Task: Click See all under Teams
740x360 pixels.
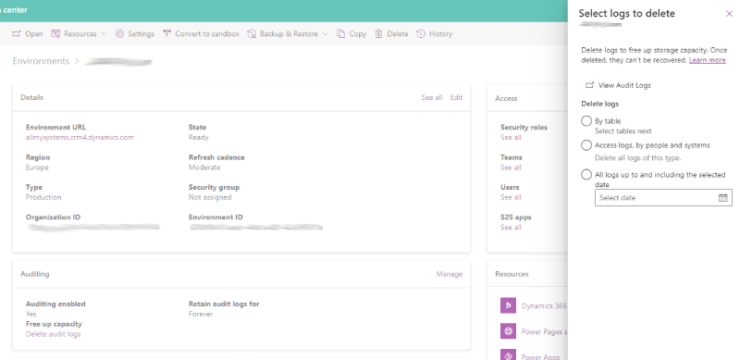Action: (x=511, y=167)
